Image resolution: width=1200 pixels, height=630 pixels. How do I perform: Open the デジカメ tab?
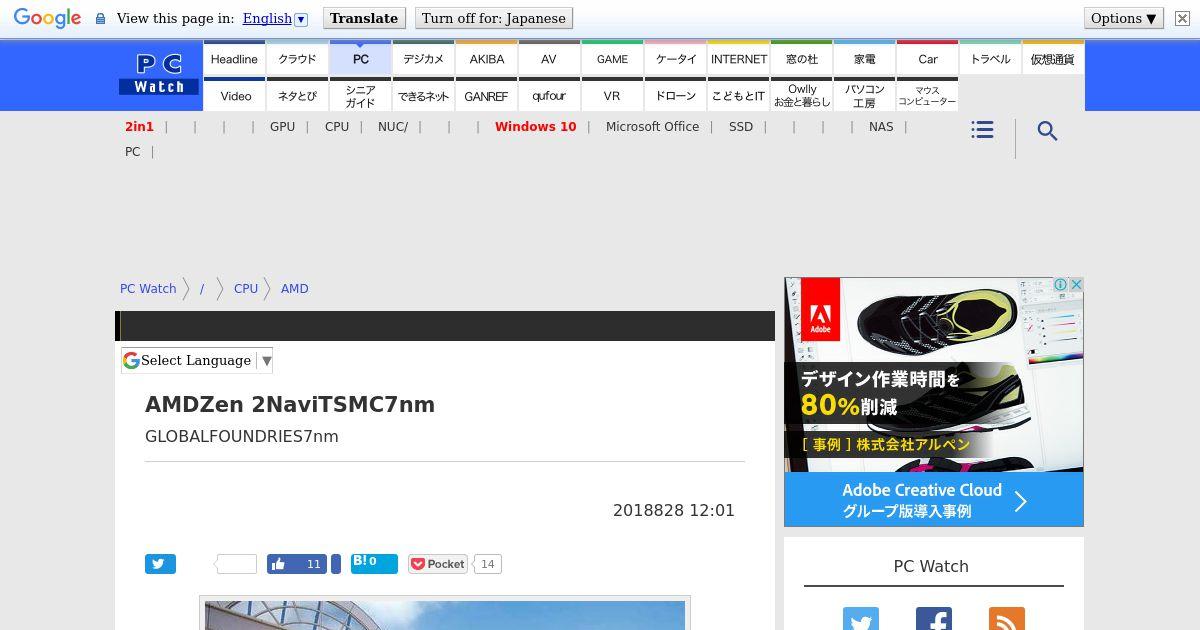(x=423, y=59)
